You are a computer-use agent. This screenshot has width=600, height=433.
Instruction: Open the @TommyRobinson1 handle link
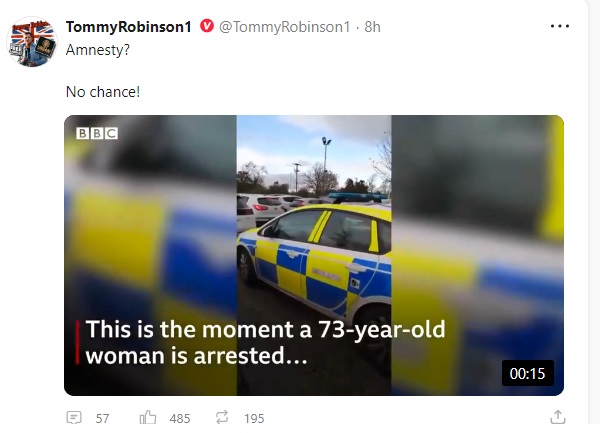284,27
